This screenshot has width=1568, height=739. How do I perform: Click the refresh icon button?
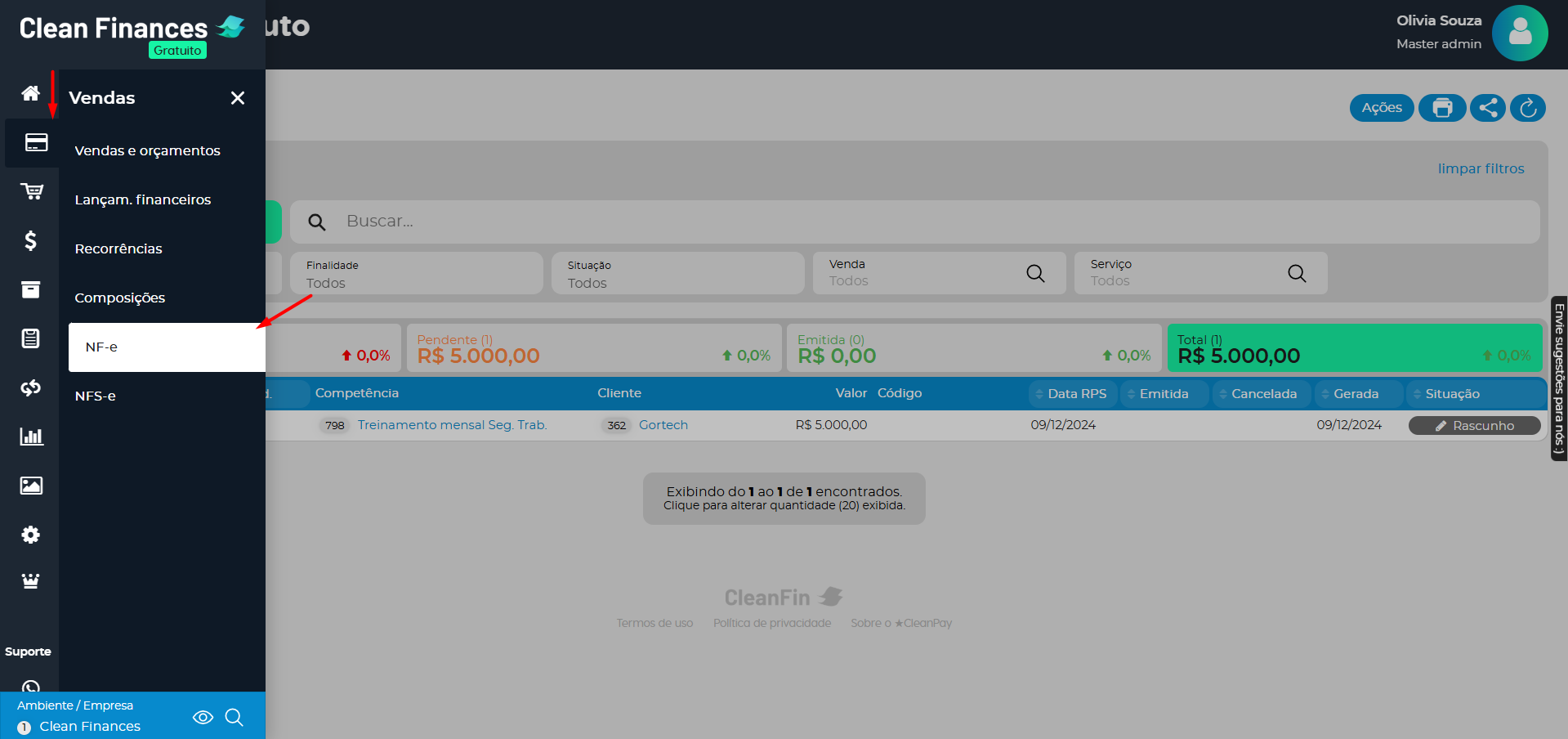1527,108
